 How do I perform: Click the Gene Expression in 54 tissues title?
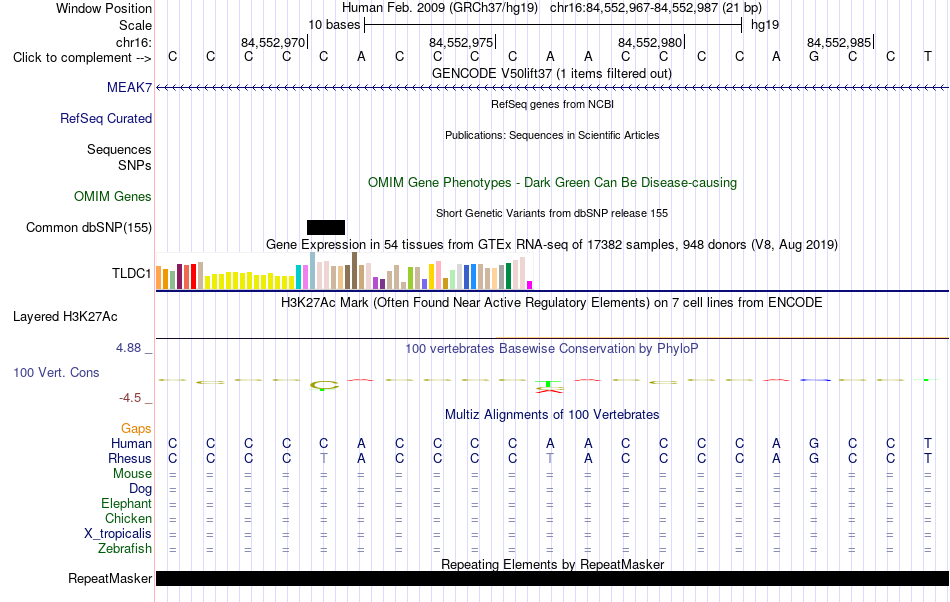[x=552, y=245]
